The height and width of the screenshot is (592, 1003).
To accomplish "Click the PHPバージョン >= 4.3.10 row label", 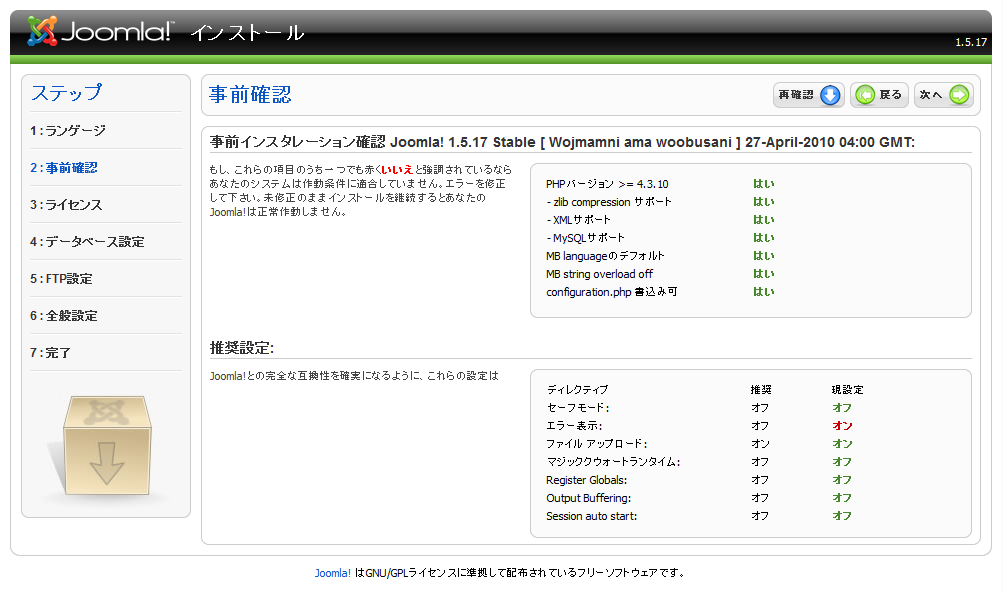I will [607, 184].
